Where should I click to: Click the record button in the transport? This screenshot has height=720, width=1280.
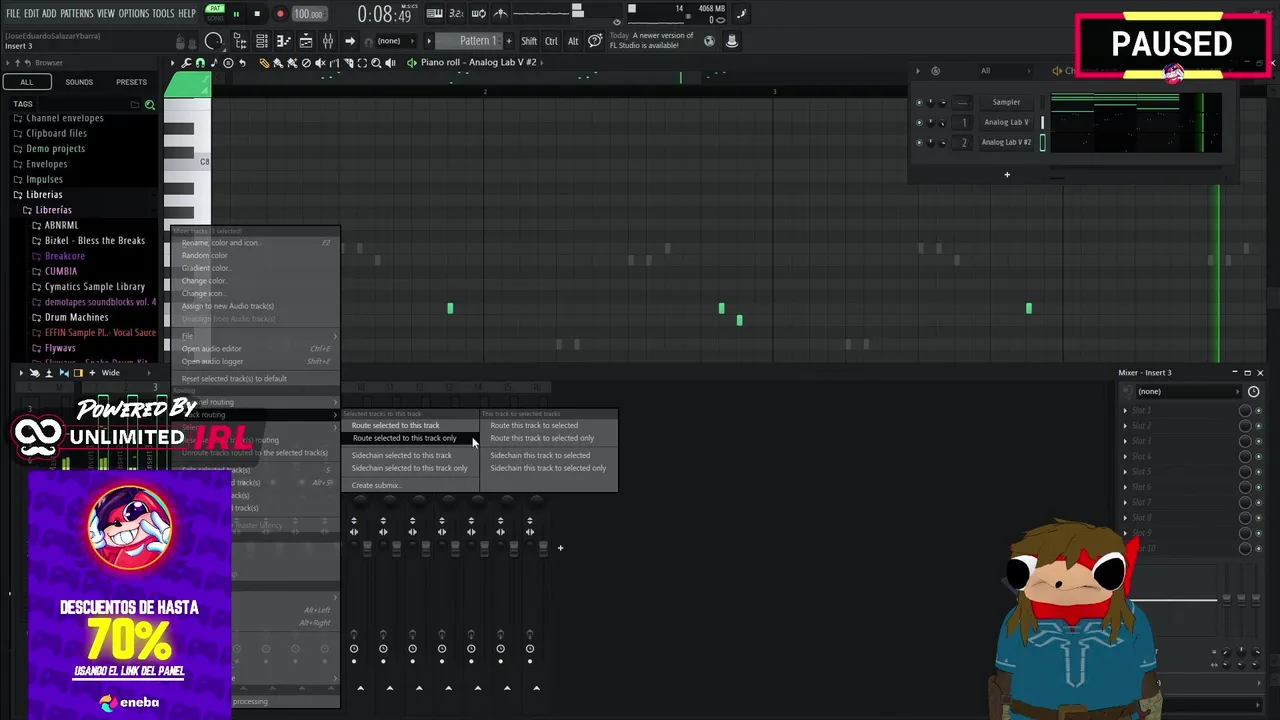pyautogui.click(x=279, y=14)
